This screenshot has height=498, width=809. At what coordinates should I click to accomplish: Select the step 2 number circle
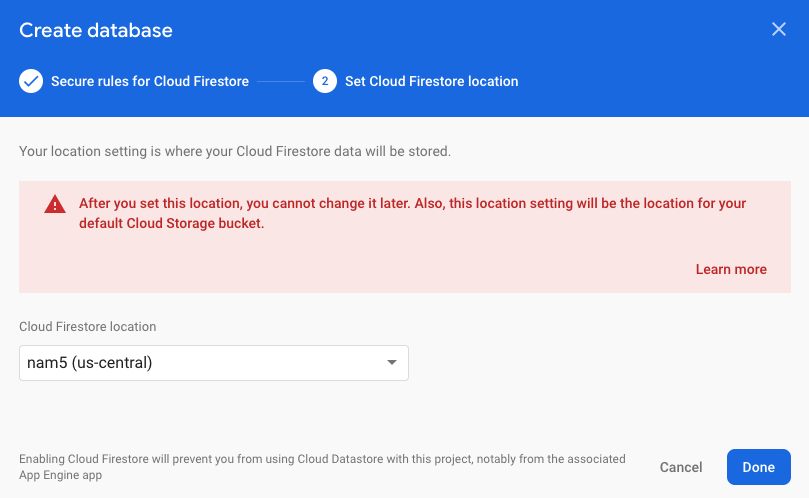[325, 81]
